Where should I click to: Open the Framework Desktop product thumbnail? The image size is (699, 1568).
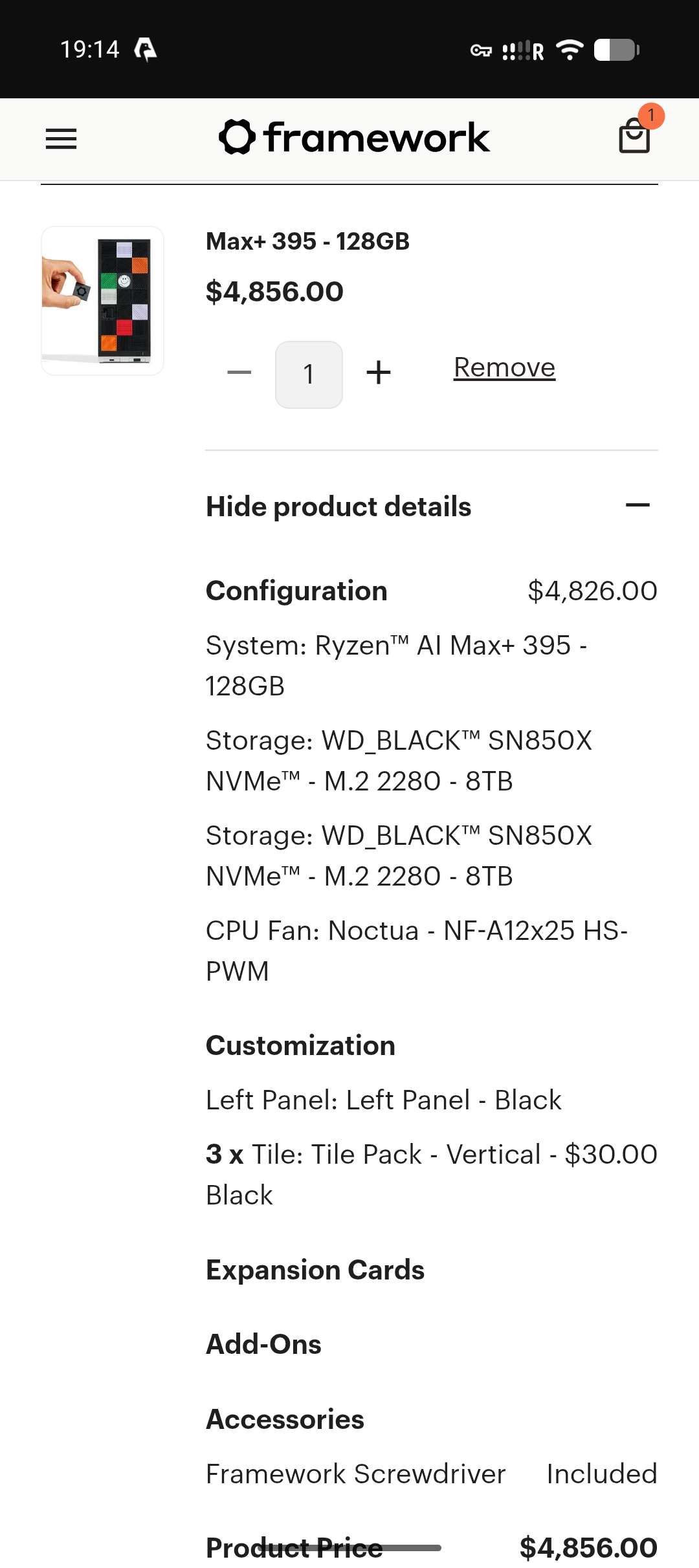point(102,301)
